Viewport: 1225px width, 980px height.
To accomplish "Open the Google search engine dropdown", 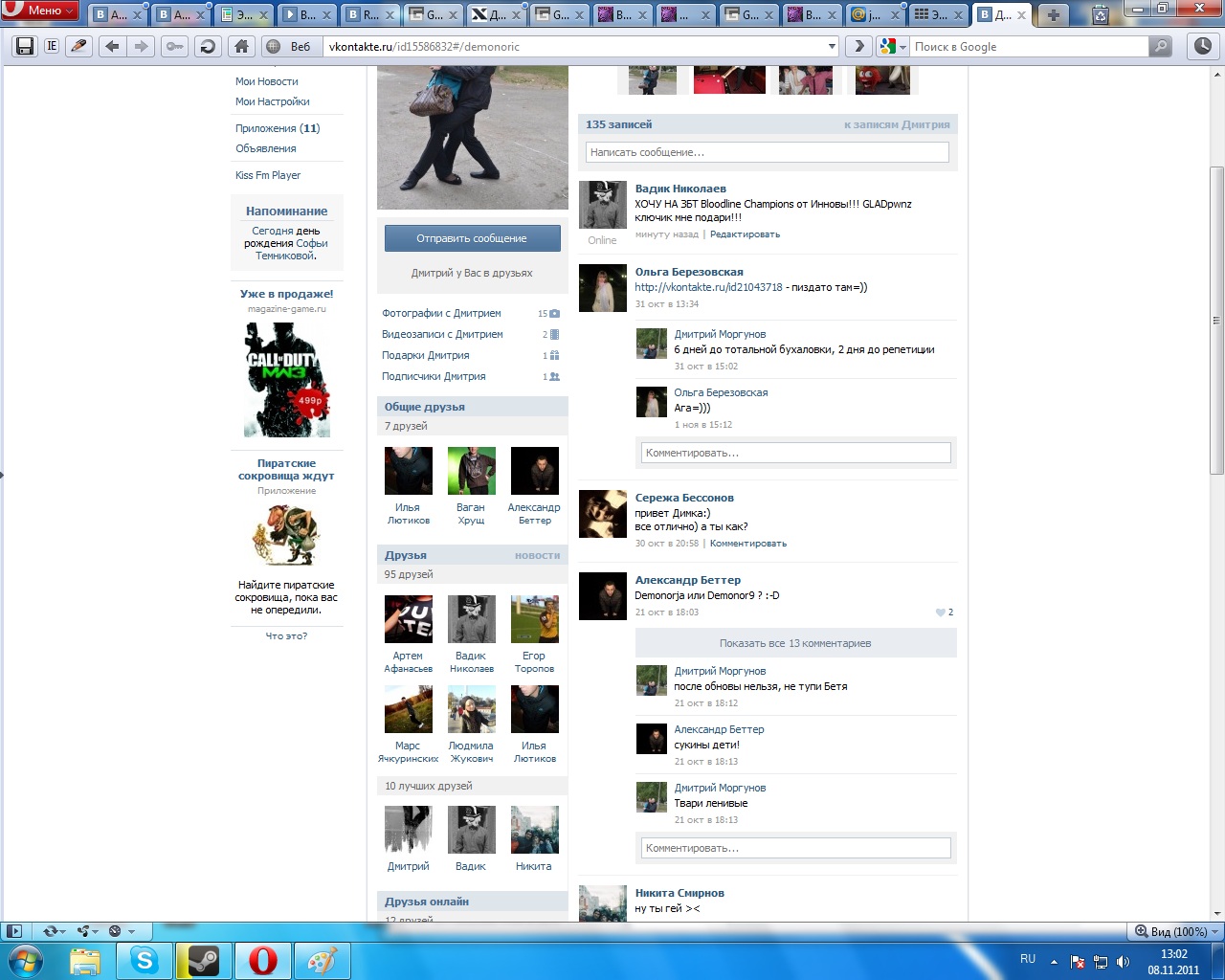I will [892, 46].
